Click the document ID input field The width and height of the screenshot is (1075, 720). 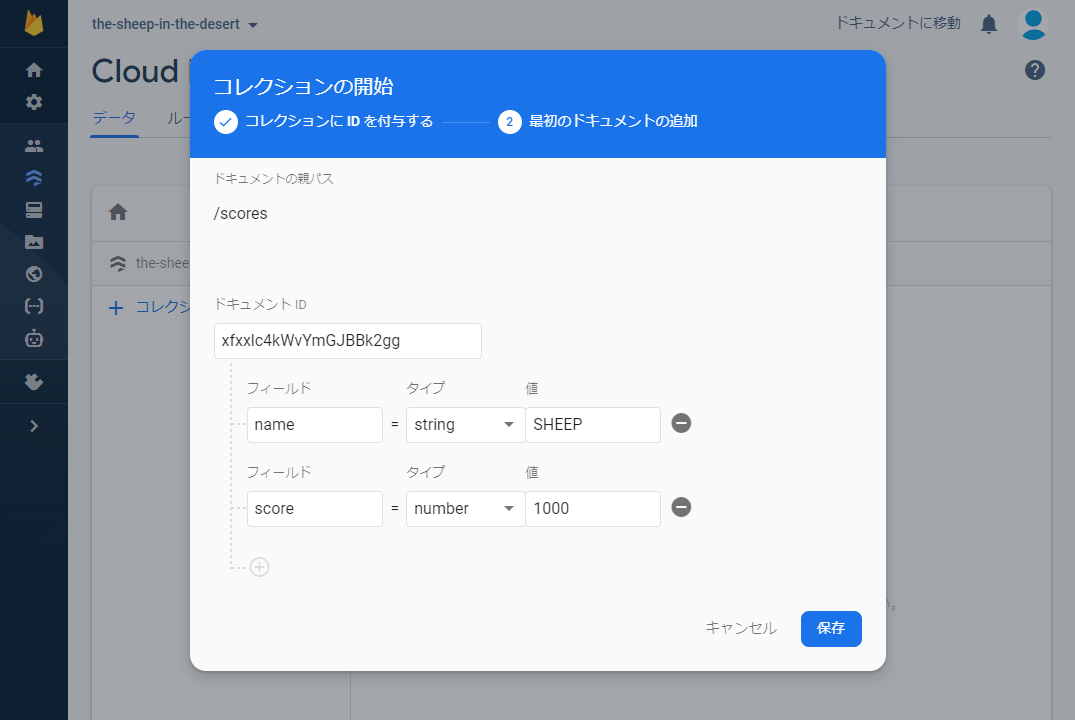(348, 341)
